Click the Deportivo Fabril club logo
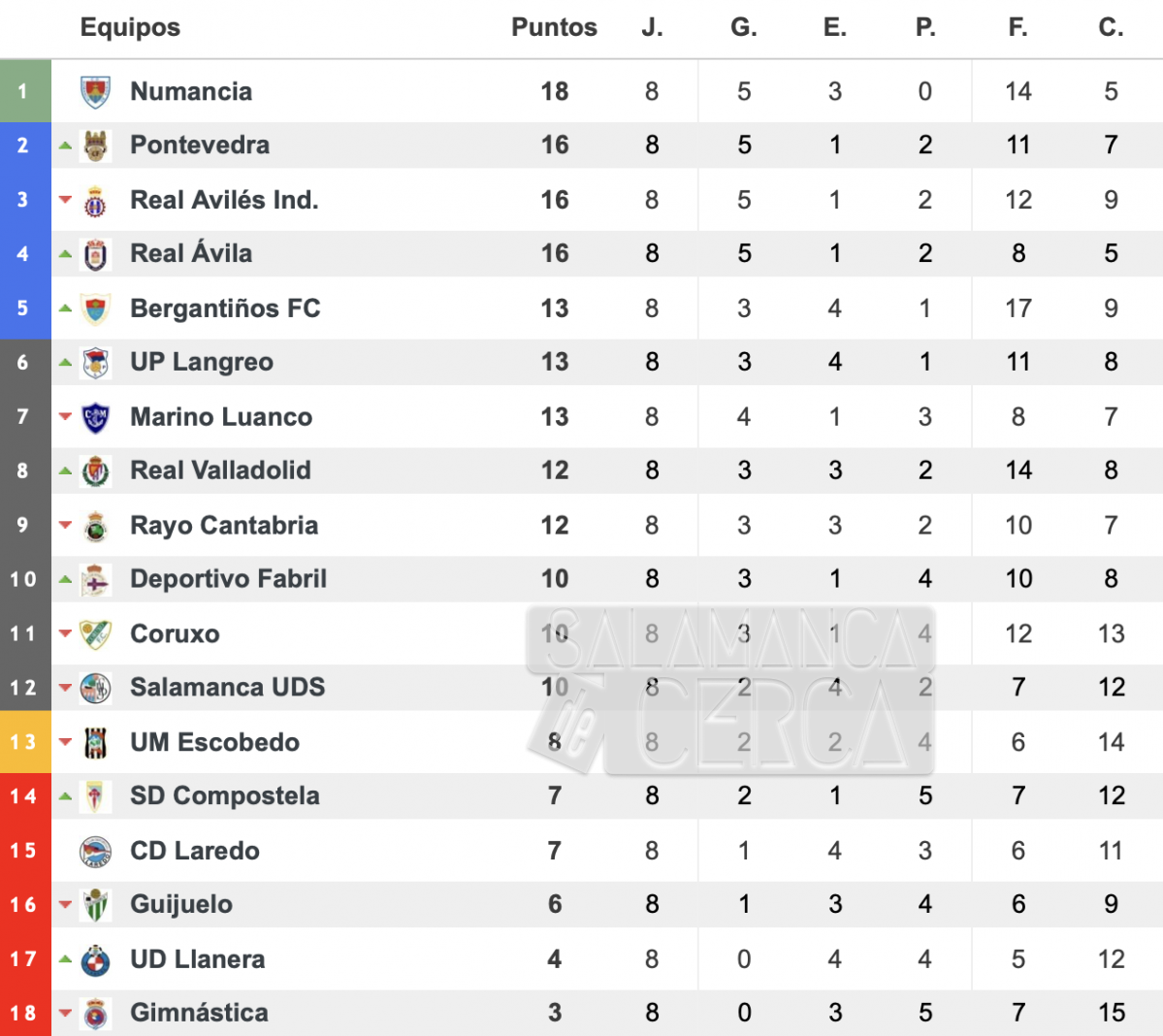Image resolution: width=1163 pixels, height=1036 pixels. click(96, 579)
